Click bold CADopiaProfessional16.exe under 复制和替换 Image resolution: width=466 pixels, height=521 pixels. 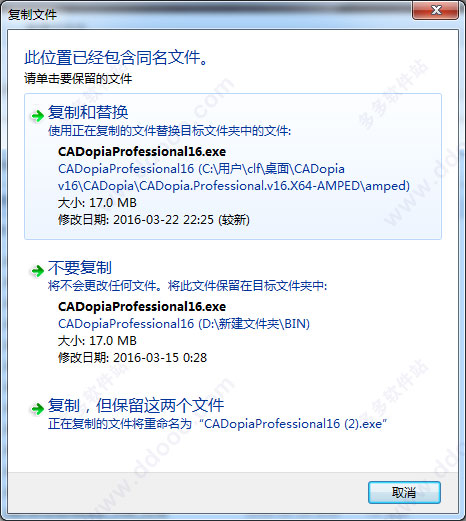(142, 152)
